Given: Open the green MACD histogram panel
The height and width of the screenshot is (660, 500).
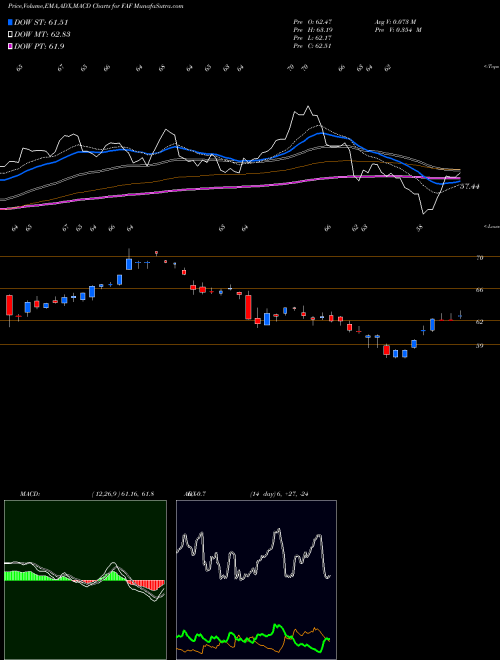Looking at the screenshot, I should [85, 580].
